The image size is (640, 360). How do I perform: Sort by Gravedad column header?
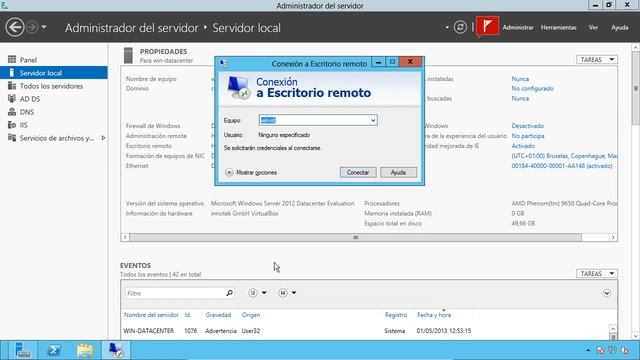(x=218, y=315)
